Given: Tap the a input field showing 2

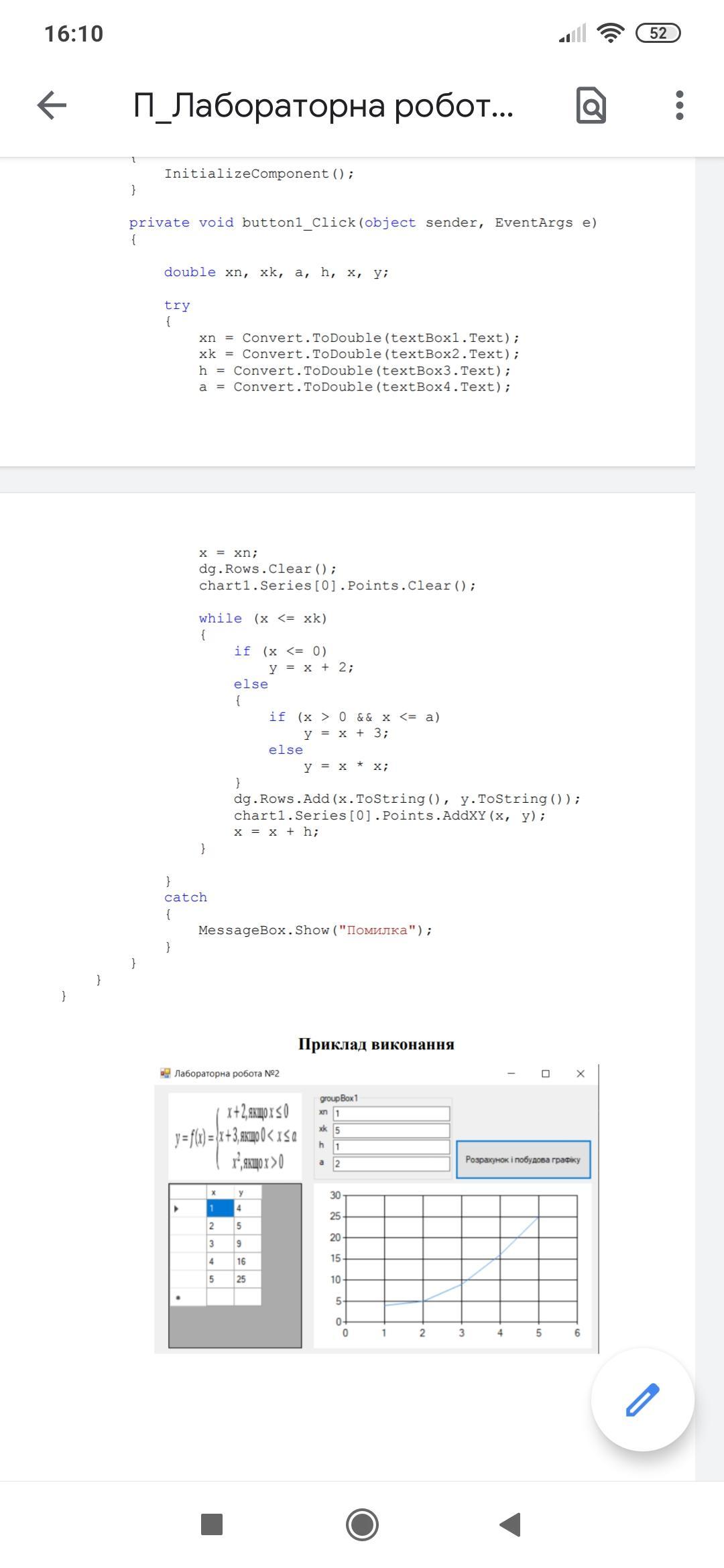Looking at the screenshot, I should tap(391, 1164).
